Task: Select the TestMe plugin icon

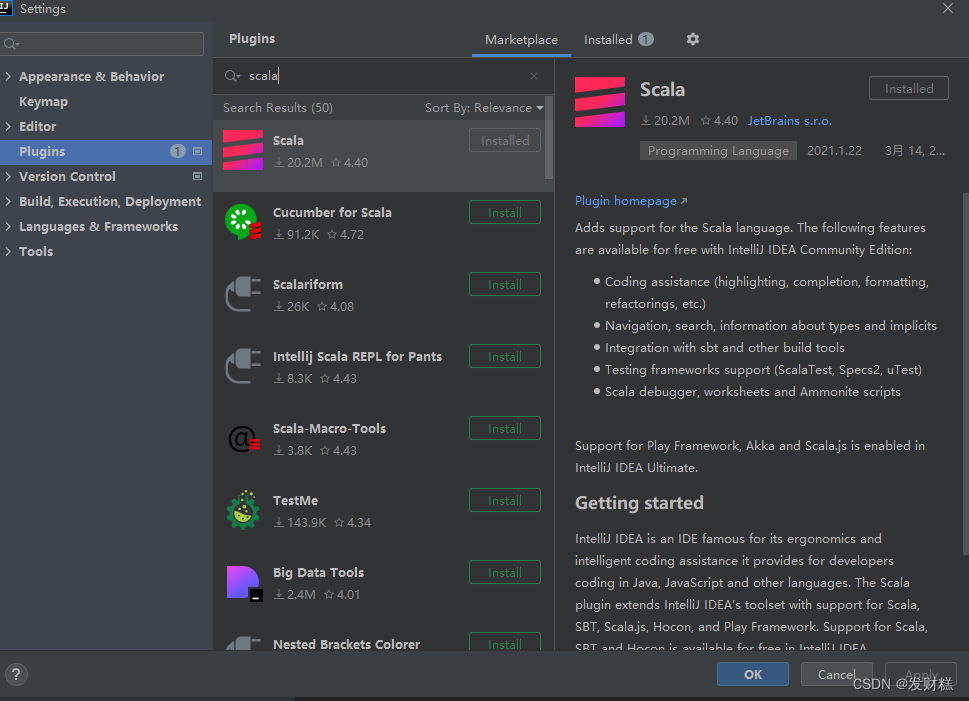Action: tap(243, 510)
